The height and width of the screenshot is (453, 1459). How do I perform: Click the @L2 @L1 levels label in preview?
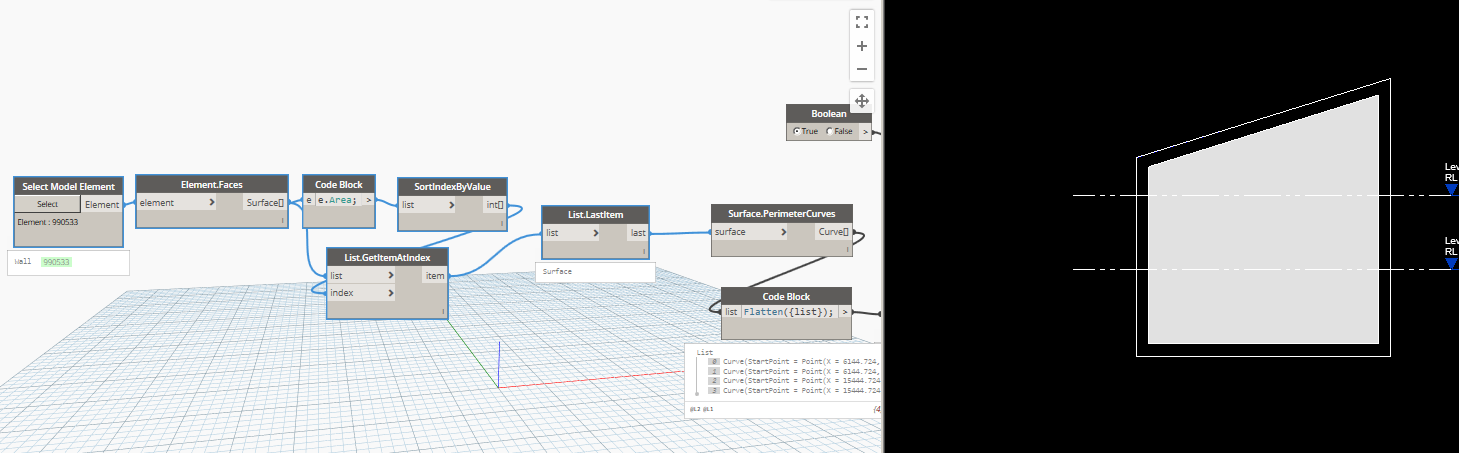click(700, 409)
